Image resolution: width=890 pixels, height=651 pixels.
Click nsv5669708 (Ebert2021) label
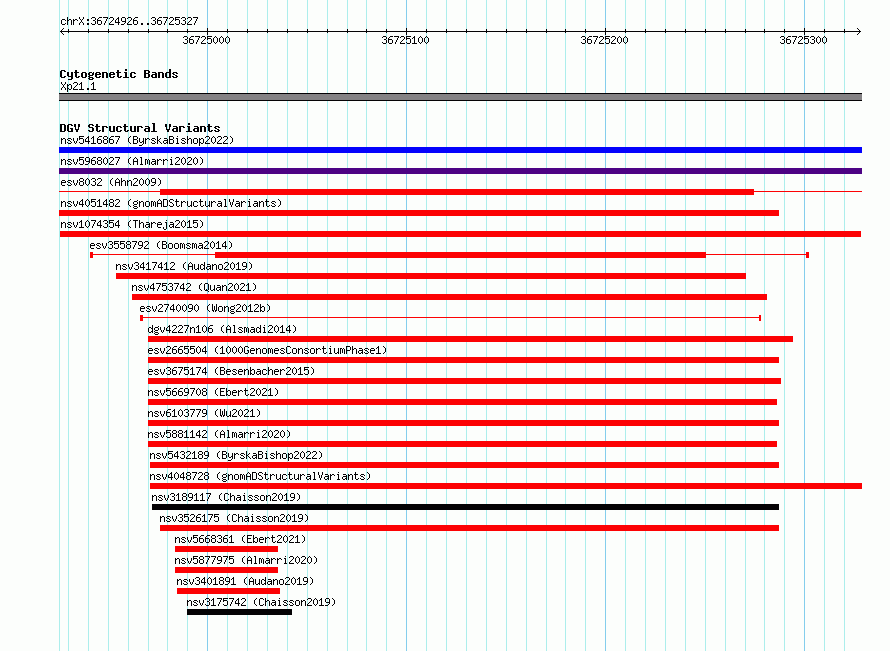[x=213, y=392]
